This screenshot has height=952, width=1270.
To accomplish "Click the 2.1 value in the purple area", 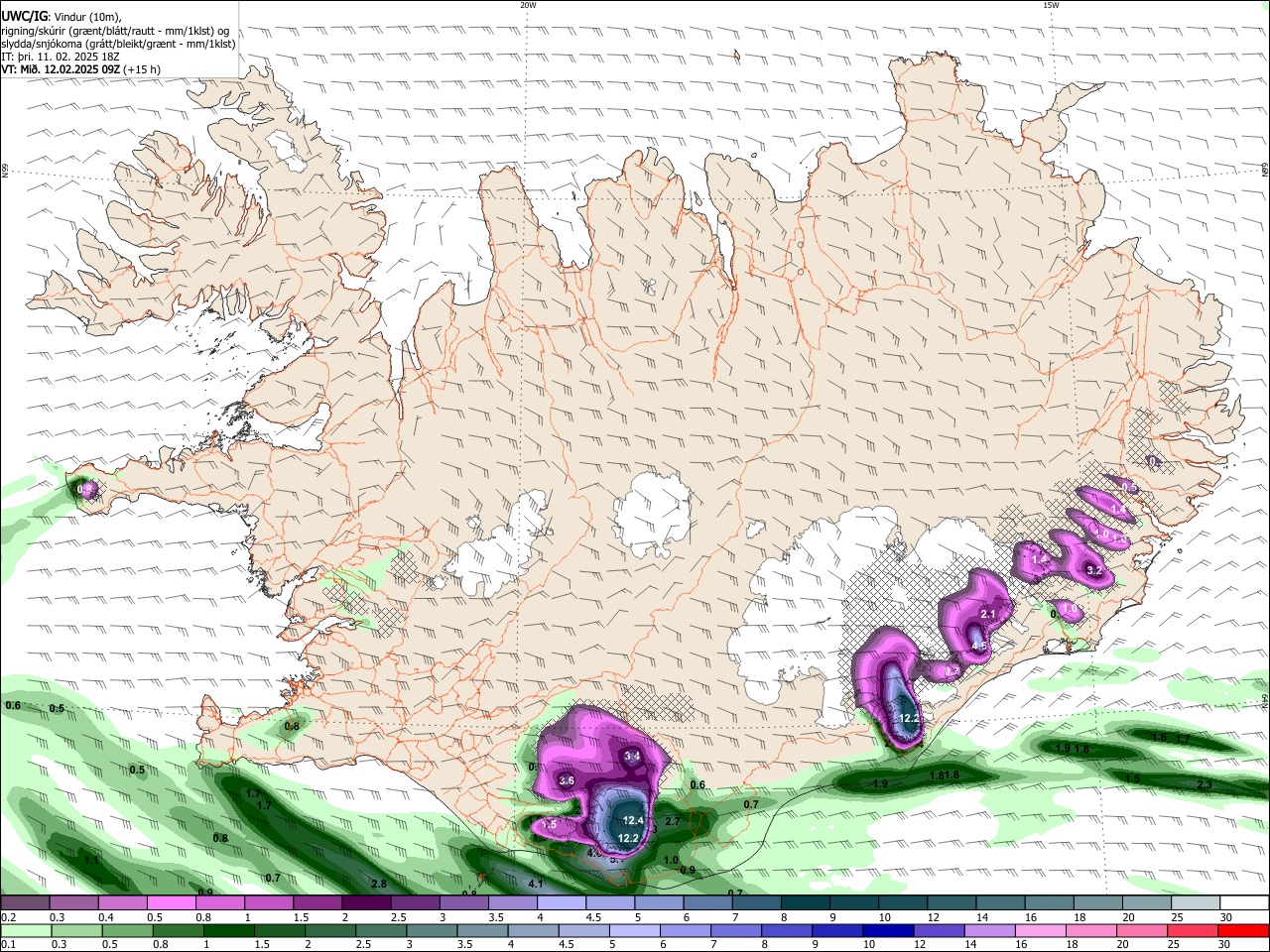I will click(987, 614).
